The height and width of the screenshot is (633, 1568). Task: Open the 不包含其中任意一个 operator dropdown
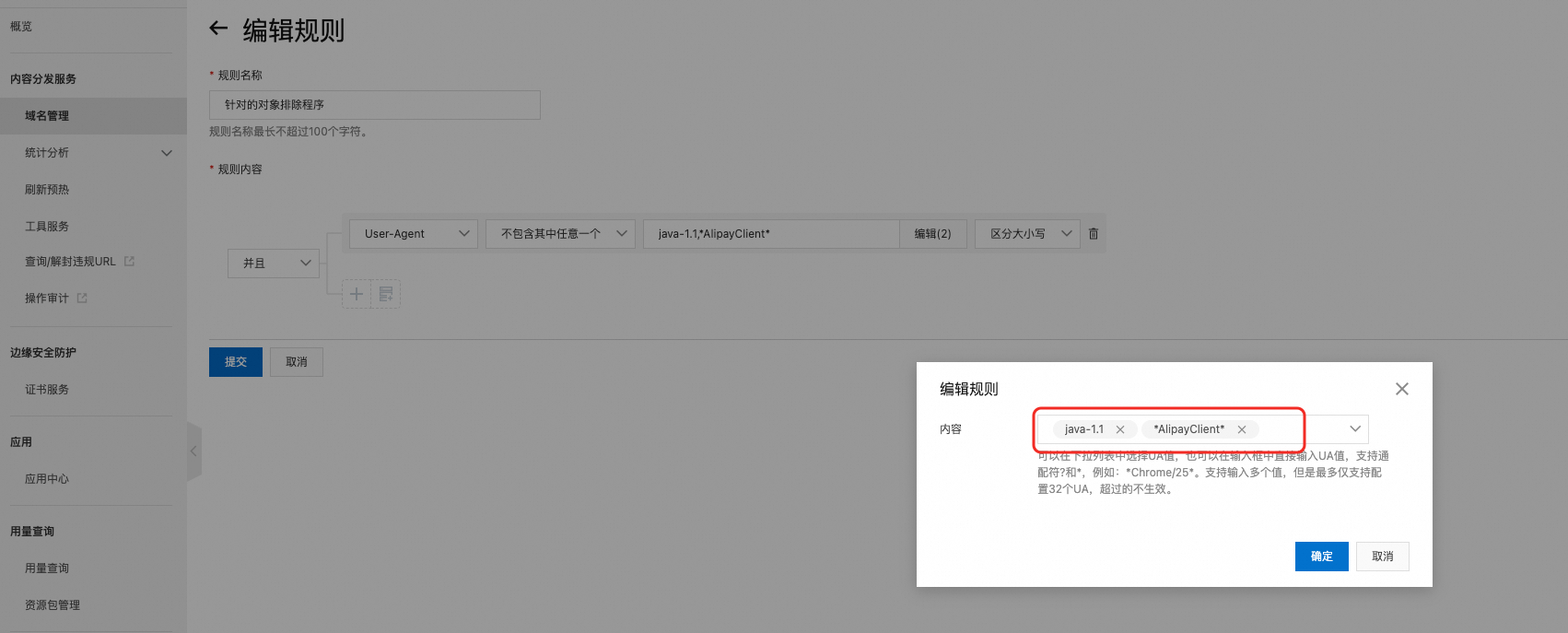coord(561,234)
